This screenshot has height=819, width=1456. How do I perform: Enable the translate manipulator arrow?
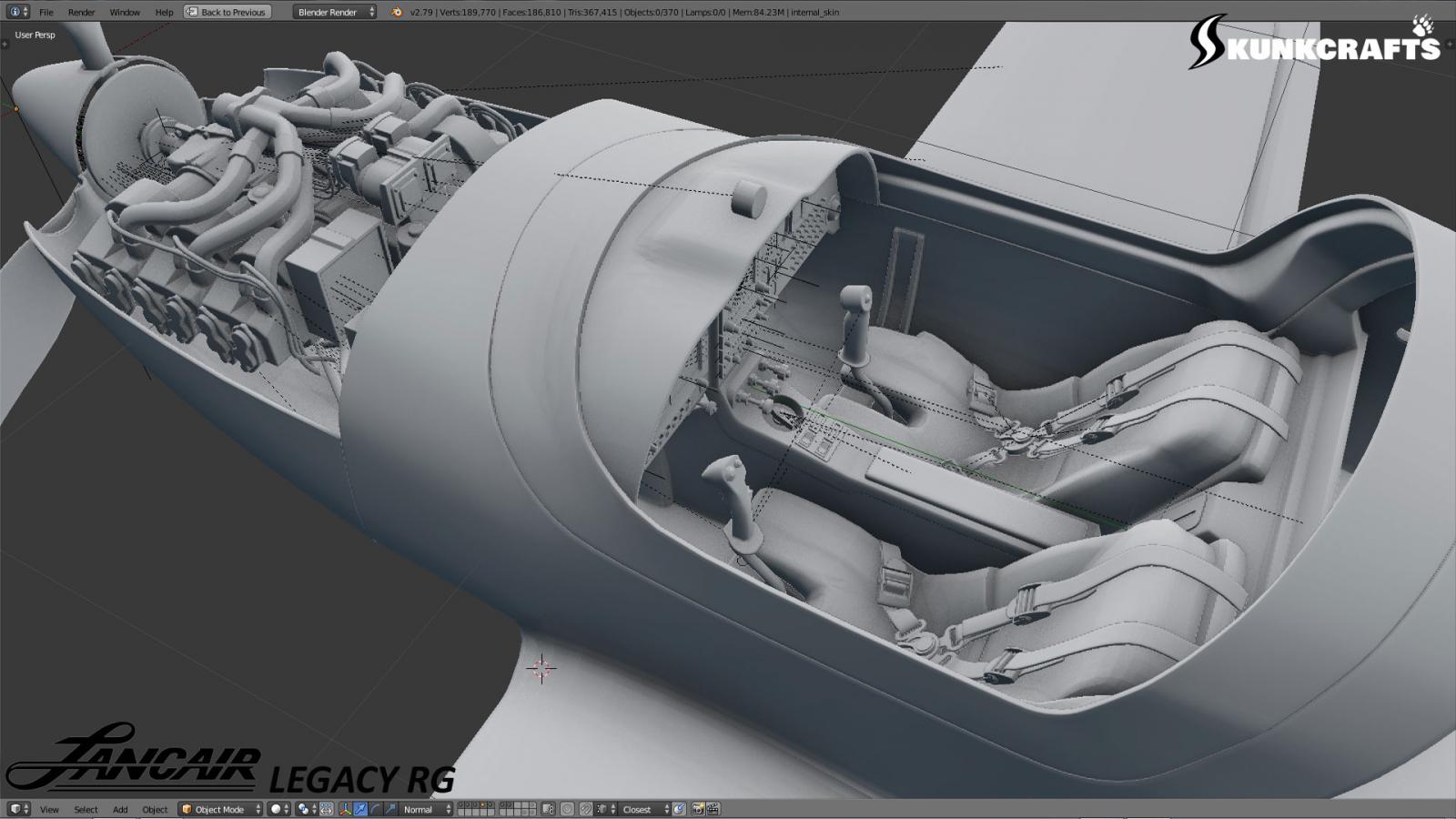tap(360, 809)
